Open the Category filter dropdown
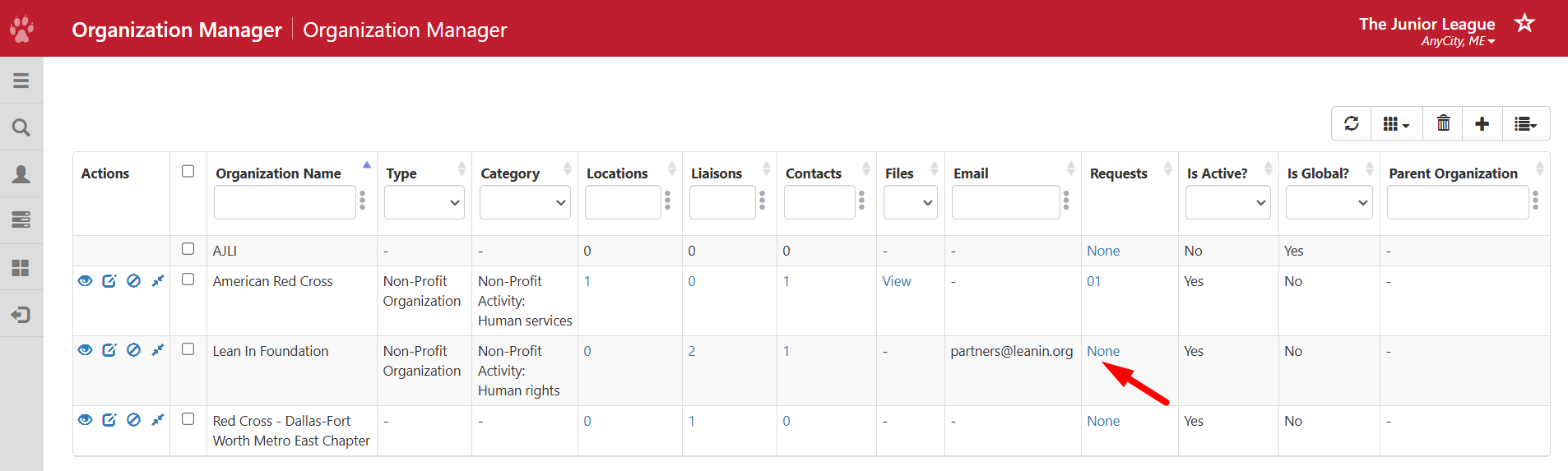Screen dimensions: 1568x471 point(525,202)
